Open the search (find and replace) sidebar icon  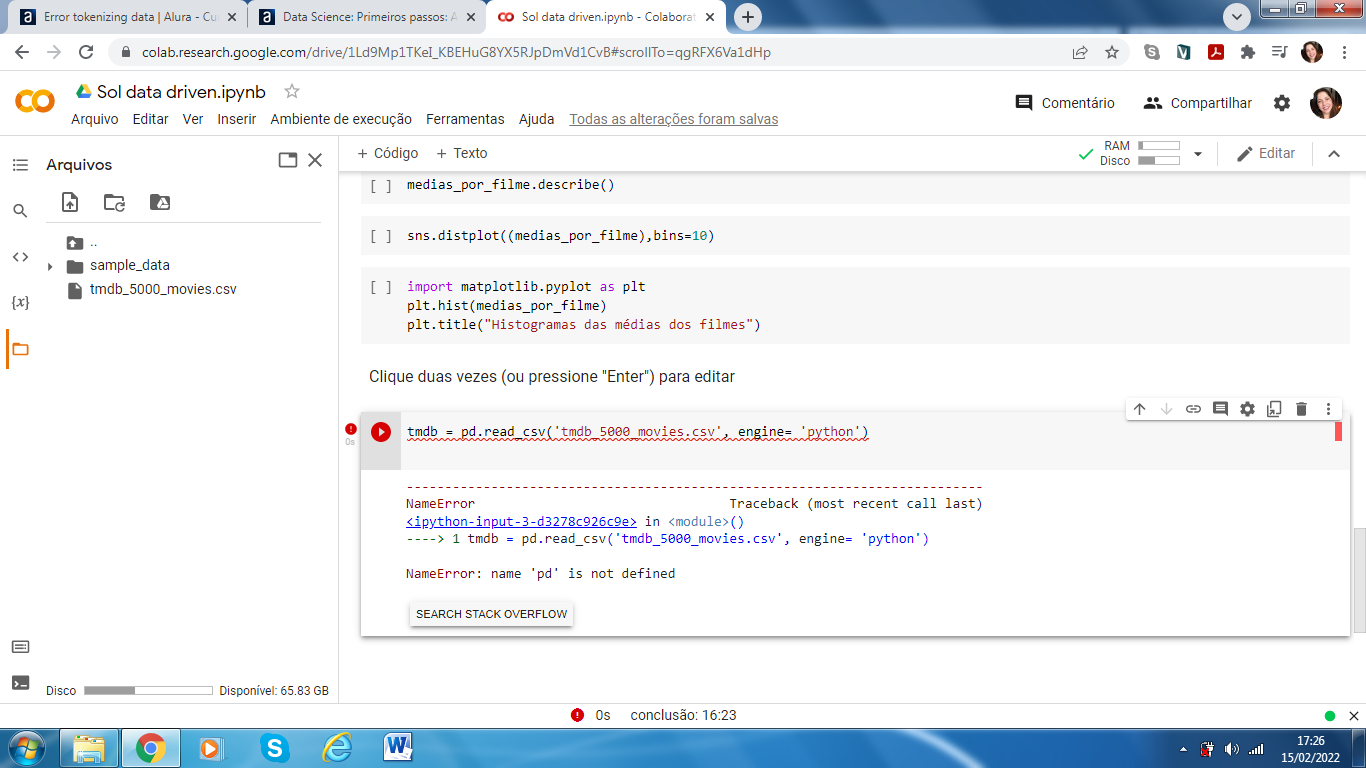coord(20,211)
